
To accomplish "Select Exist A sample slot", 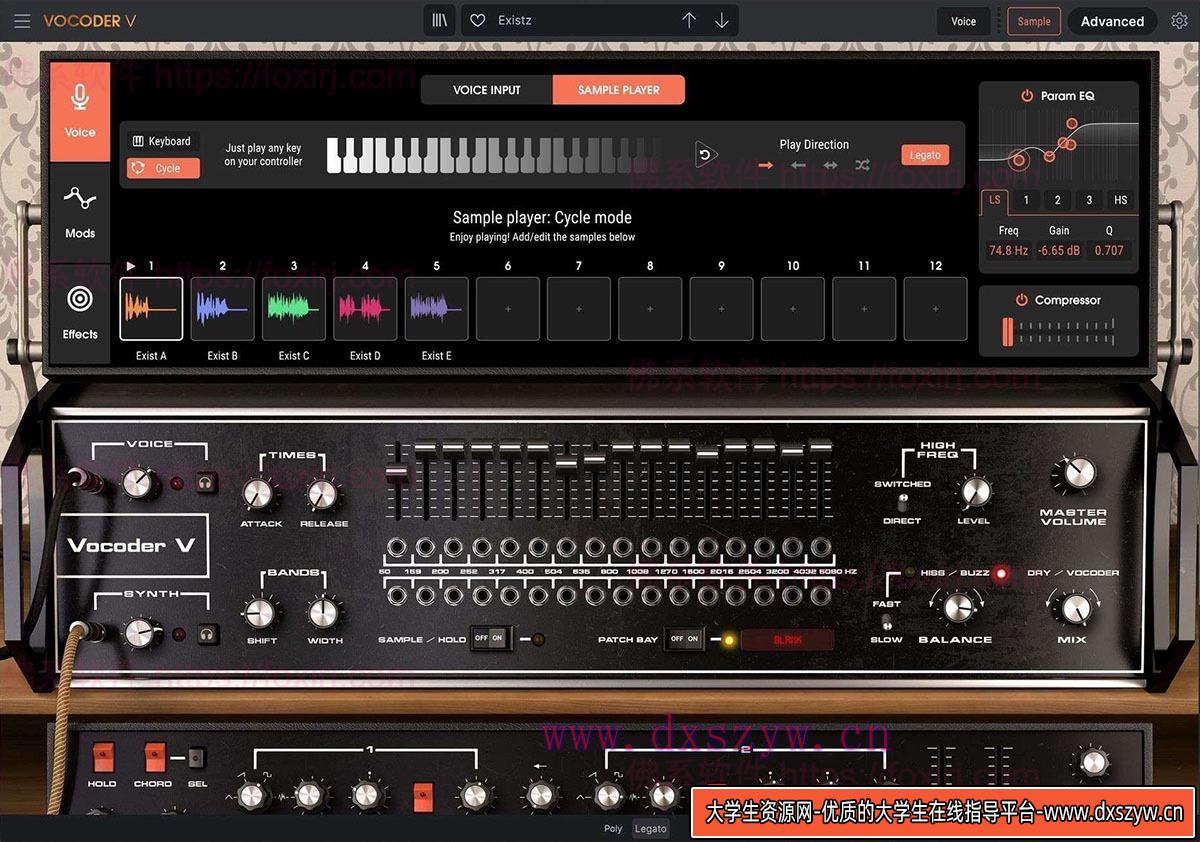I will point(152,309).
